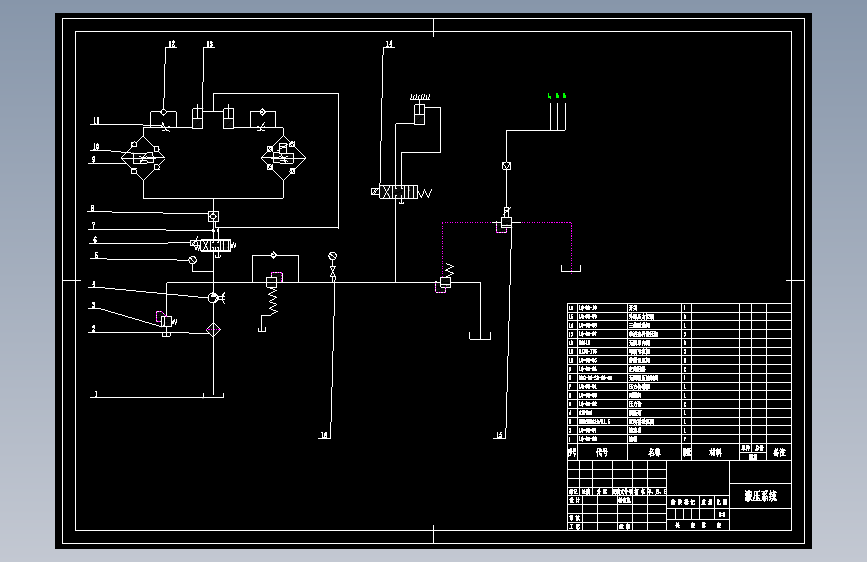
Task: Select callout number 16 at bottom
Action: pos(324,435)
